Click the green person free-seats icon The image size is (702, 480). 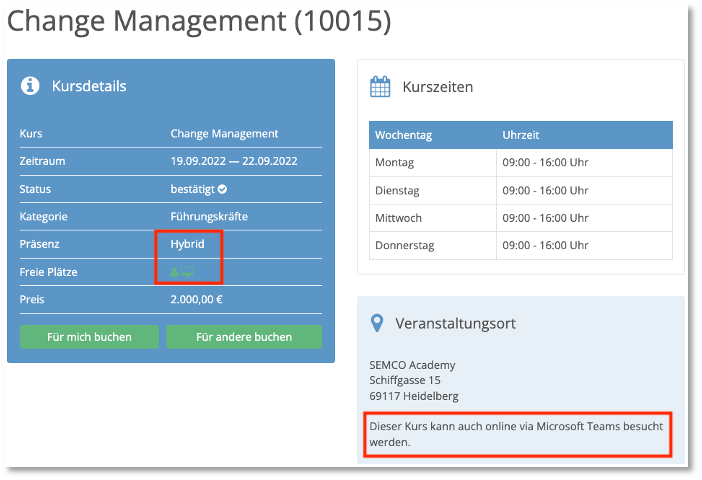(x=174, y=272)
